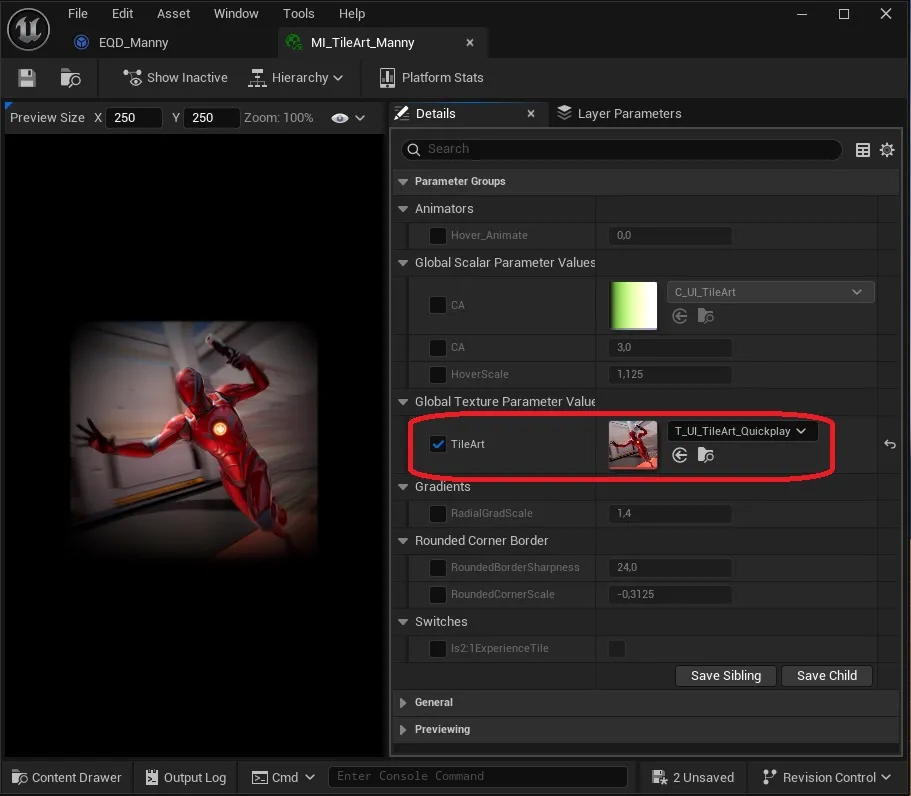Open the Edit menu
The height and width of the screenshot is (796, 911).
click(122, 13)
